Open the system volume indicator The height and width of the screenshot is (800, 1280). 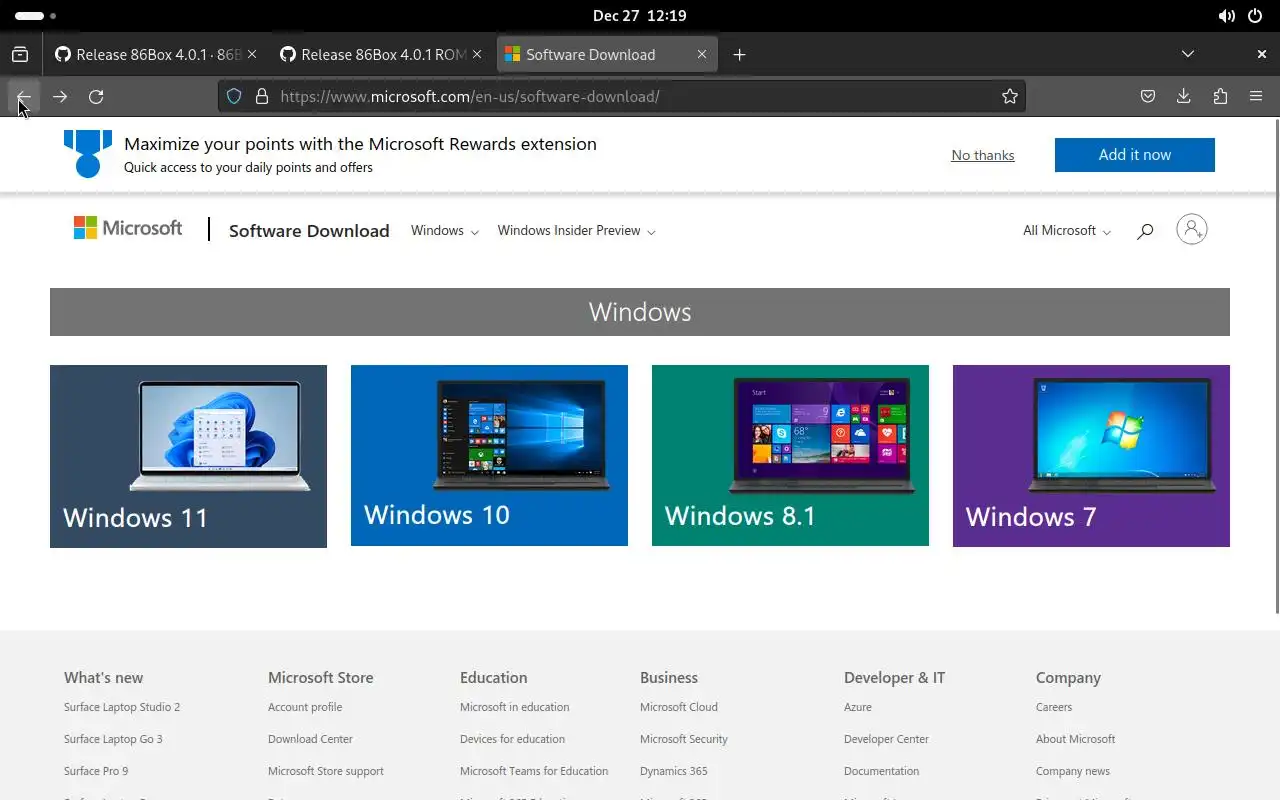1226,16
